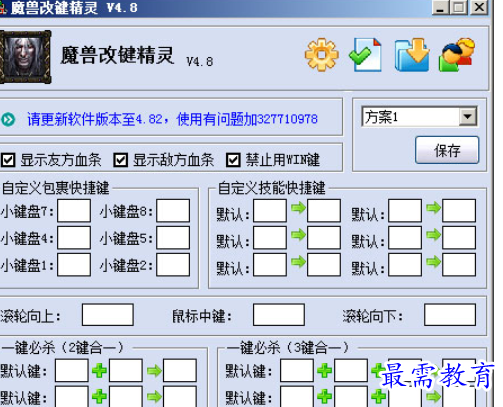This screenshot has width=503, height=407.
Task: Close the 魔兽改键精灵 window
Action: coord(479,7)
